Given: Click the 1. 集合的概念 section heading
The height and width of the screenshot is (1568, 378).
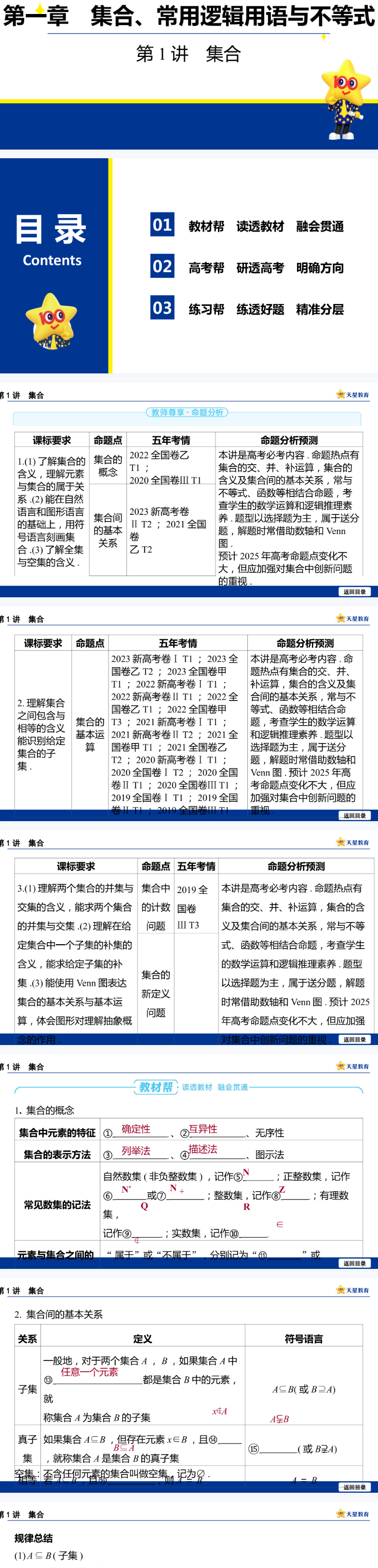Looking at the screenshot, I should pyautogui.click(x=44, y=1110).
